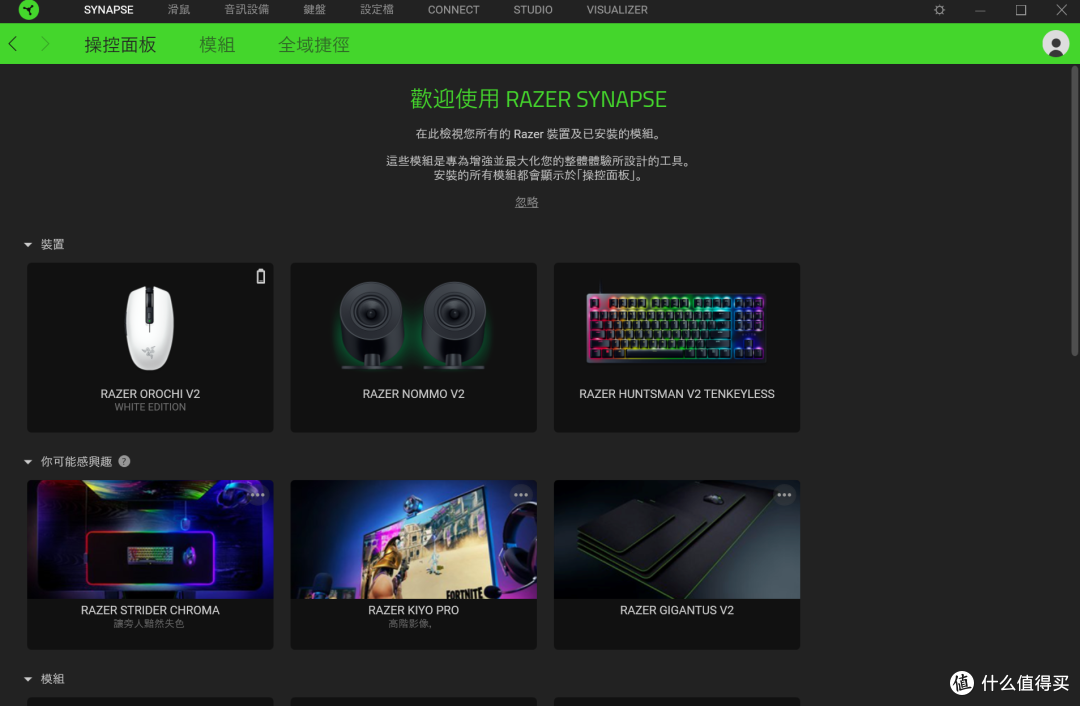Open the CONNECT tab
Screen dimensions: 1080x706
tap(453, 10)
